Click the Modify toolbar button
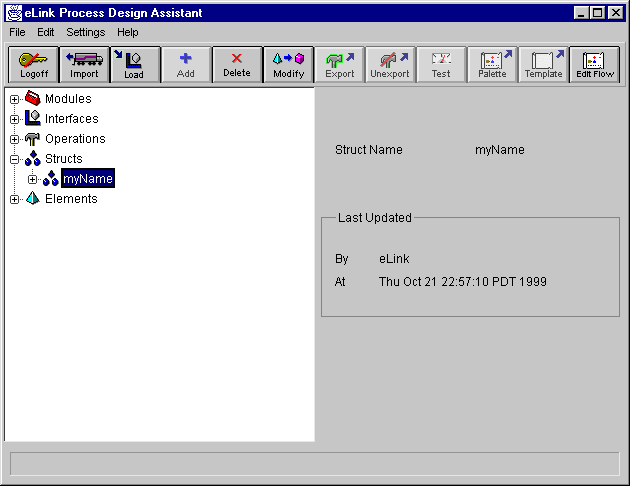 [x=288, y=65]
